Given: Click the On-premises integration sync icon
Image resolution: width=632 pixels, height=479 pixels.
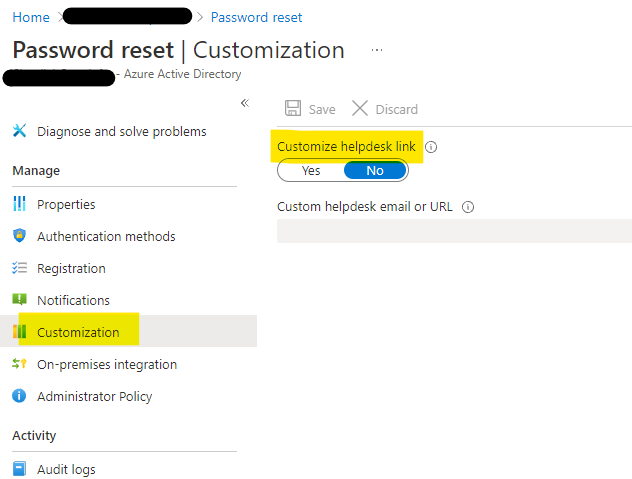Looking at the screenshot, I should [x=19, y=364].
